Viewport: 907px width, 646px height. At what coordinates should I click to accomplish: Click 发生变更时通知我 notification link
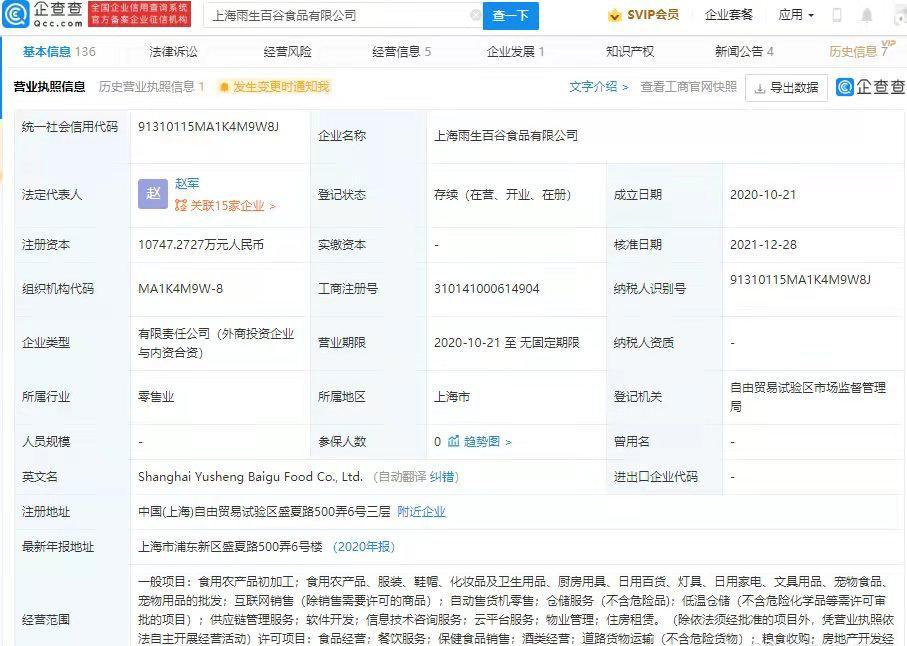tap(275, 87)
